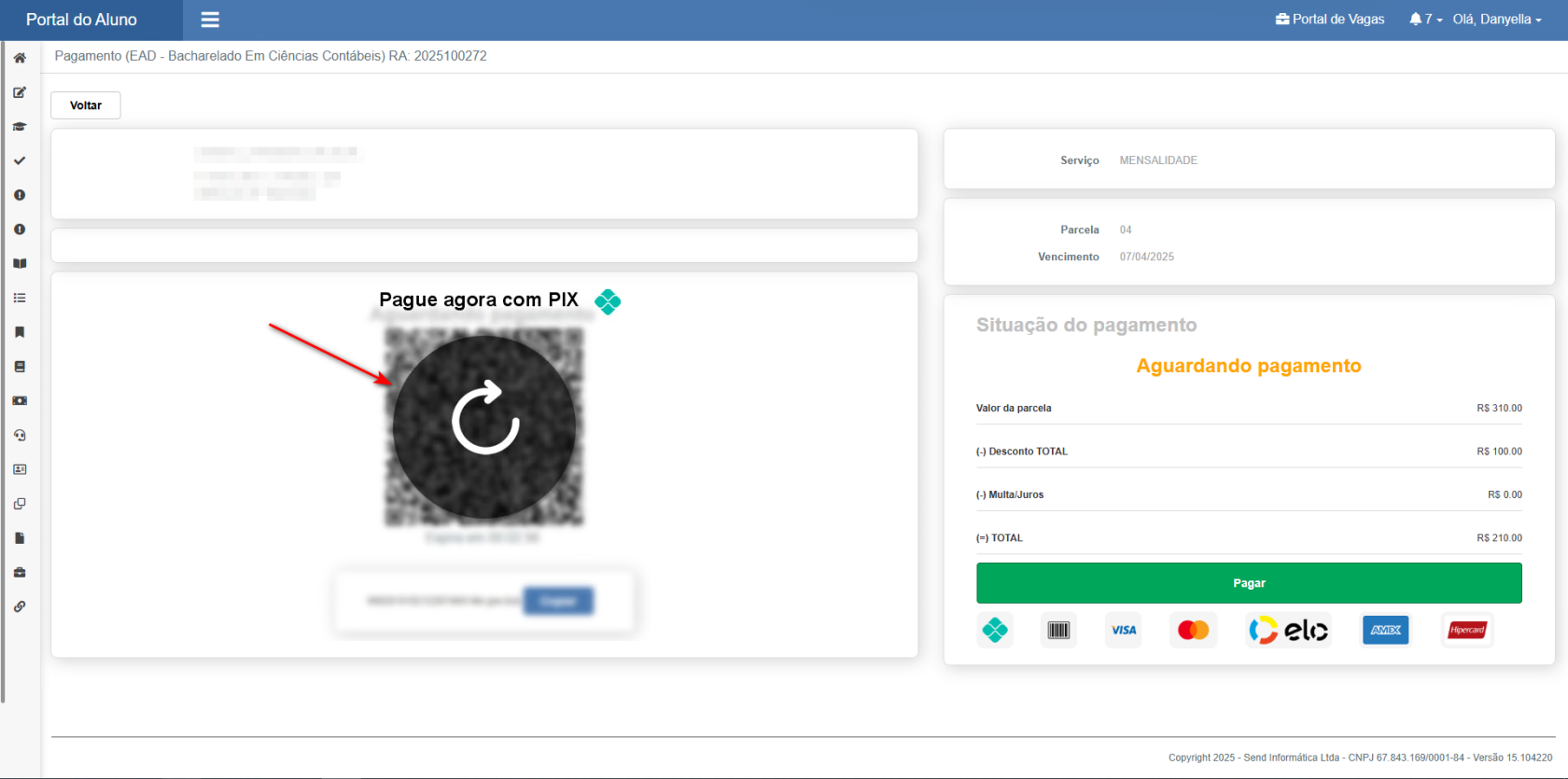Click the '(=) TOTAL' label
The image size is (1568, 779).
(1000, 538)
